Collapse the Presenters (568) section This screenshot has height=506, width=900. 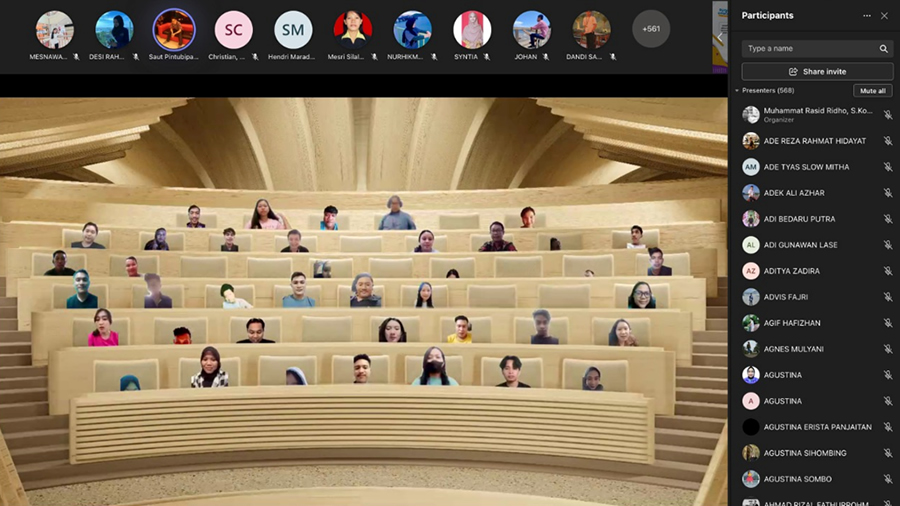point(738,91)
